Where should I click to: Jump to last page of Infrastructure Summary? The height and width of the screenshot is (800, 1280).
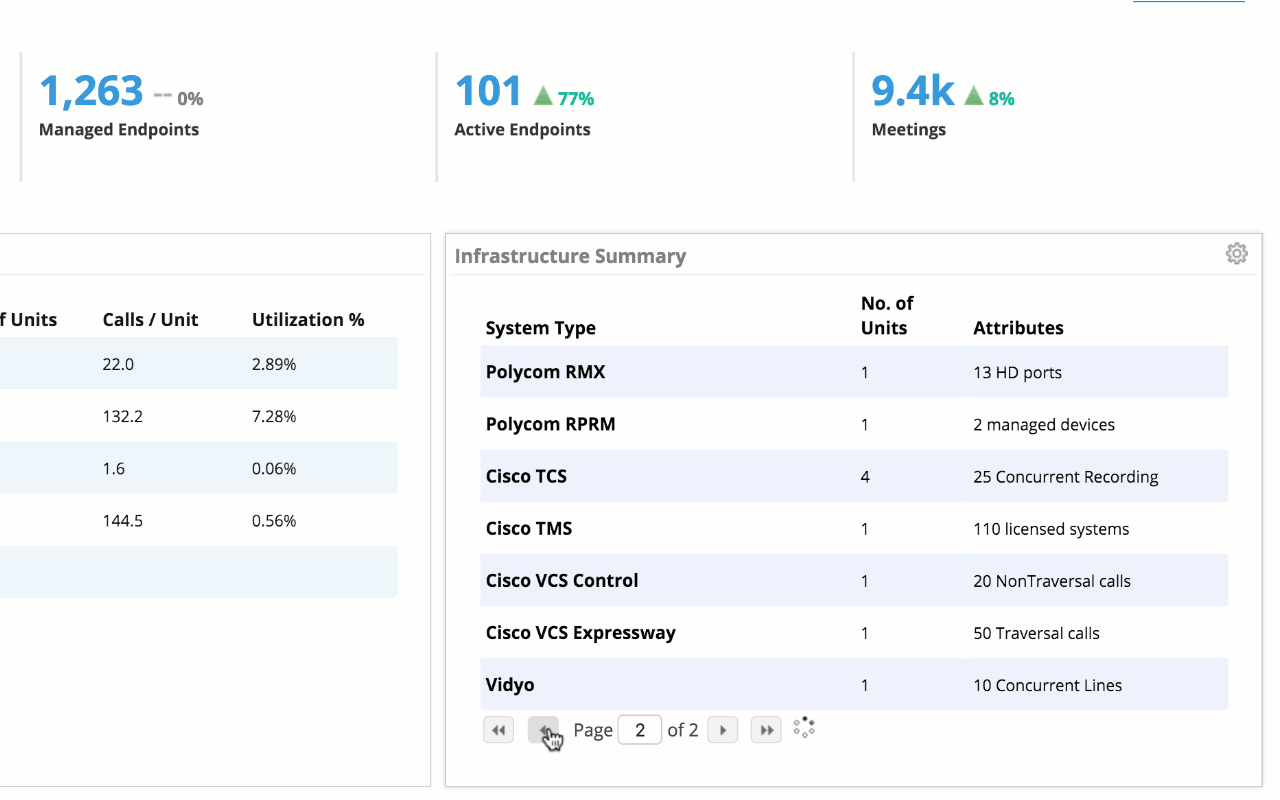click(766, 730)
